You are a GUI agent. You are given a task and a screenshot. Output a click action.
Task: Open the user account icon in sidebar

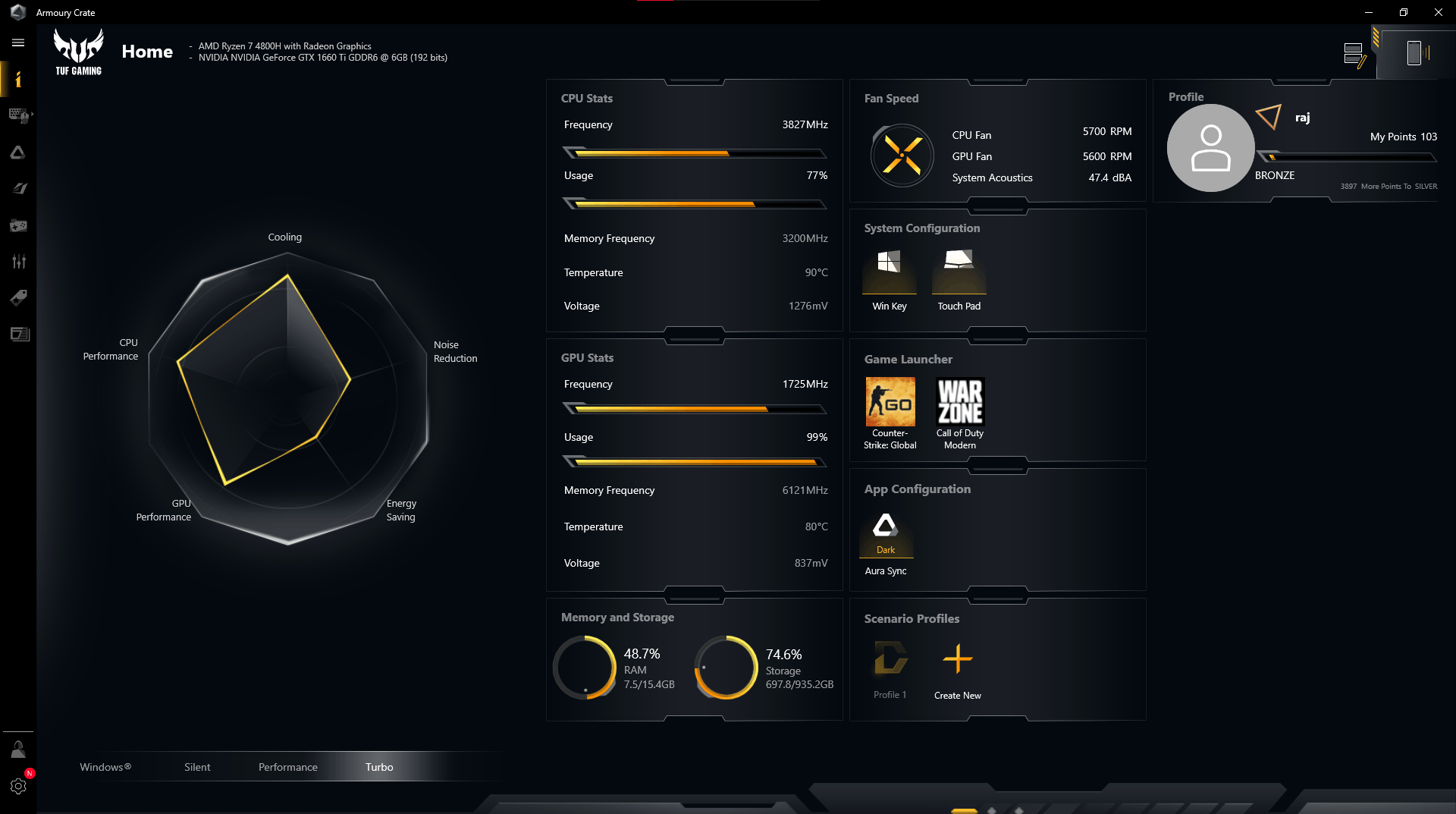[18, 750]
